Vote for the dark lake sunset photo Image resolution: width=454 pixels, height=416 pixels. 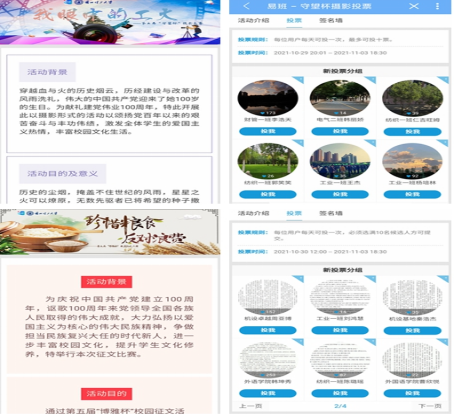tap(268, 131)
